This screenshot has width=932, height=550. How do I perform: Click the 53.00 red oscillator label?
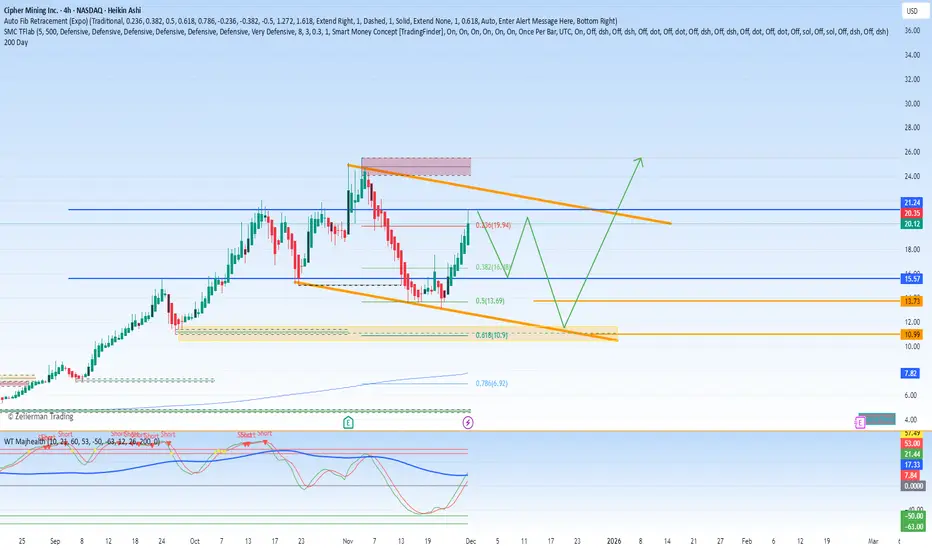(912, 444)
